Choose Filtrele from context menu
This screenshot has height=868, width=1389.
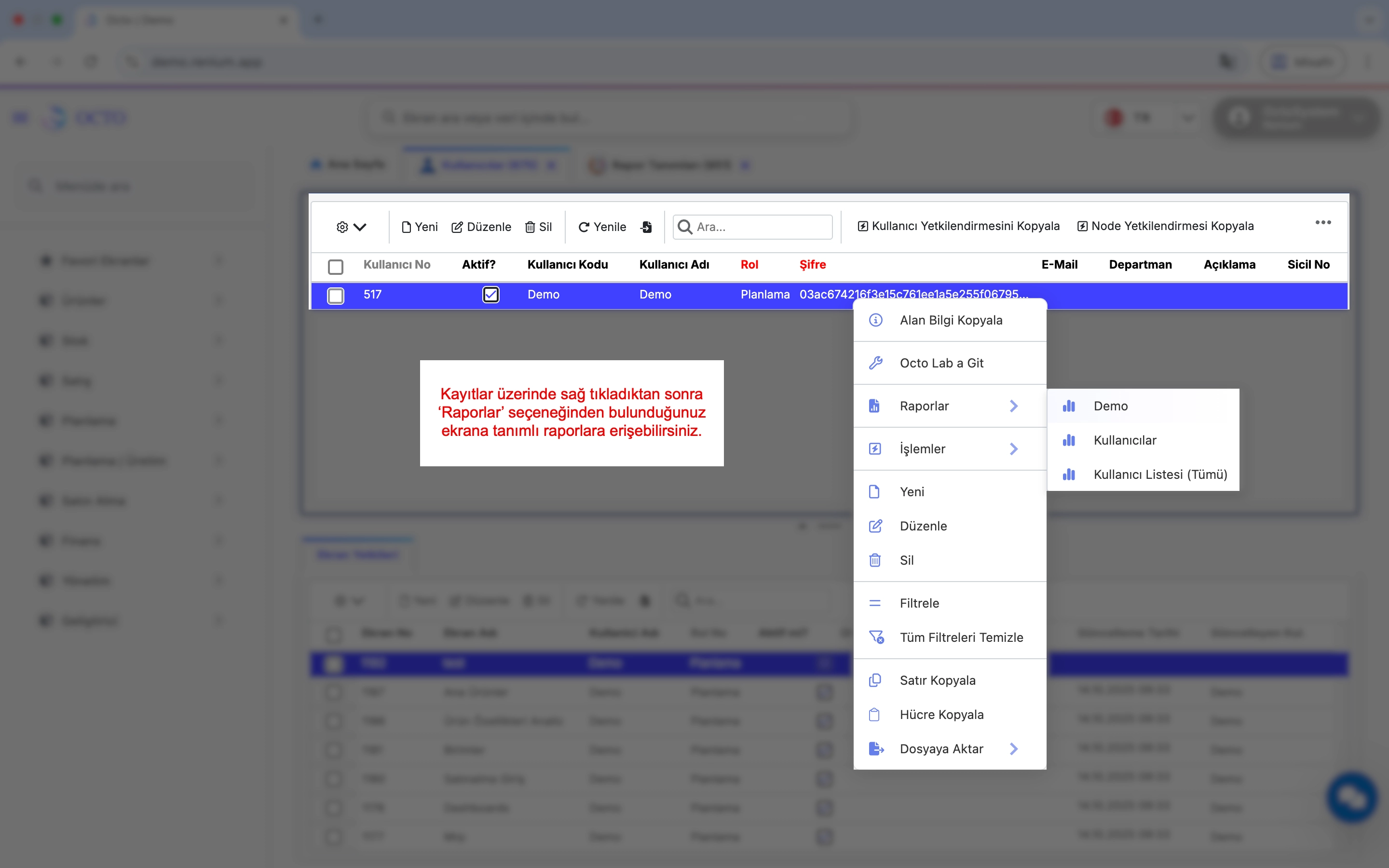click(919, 603)
